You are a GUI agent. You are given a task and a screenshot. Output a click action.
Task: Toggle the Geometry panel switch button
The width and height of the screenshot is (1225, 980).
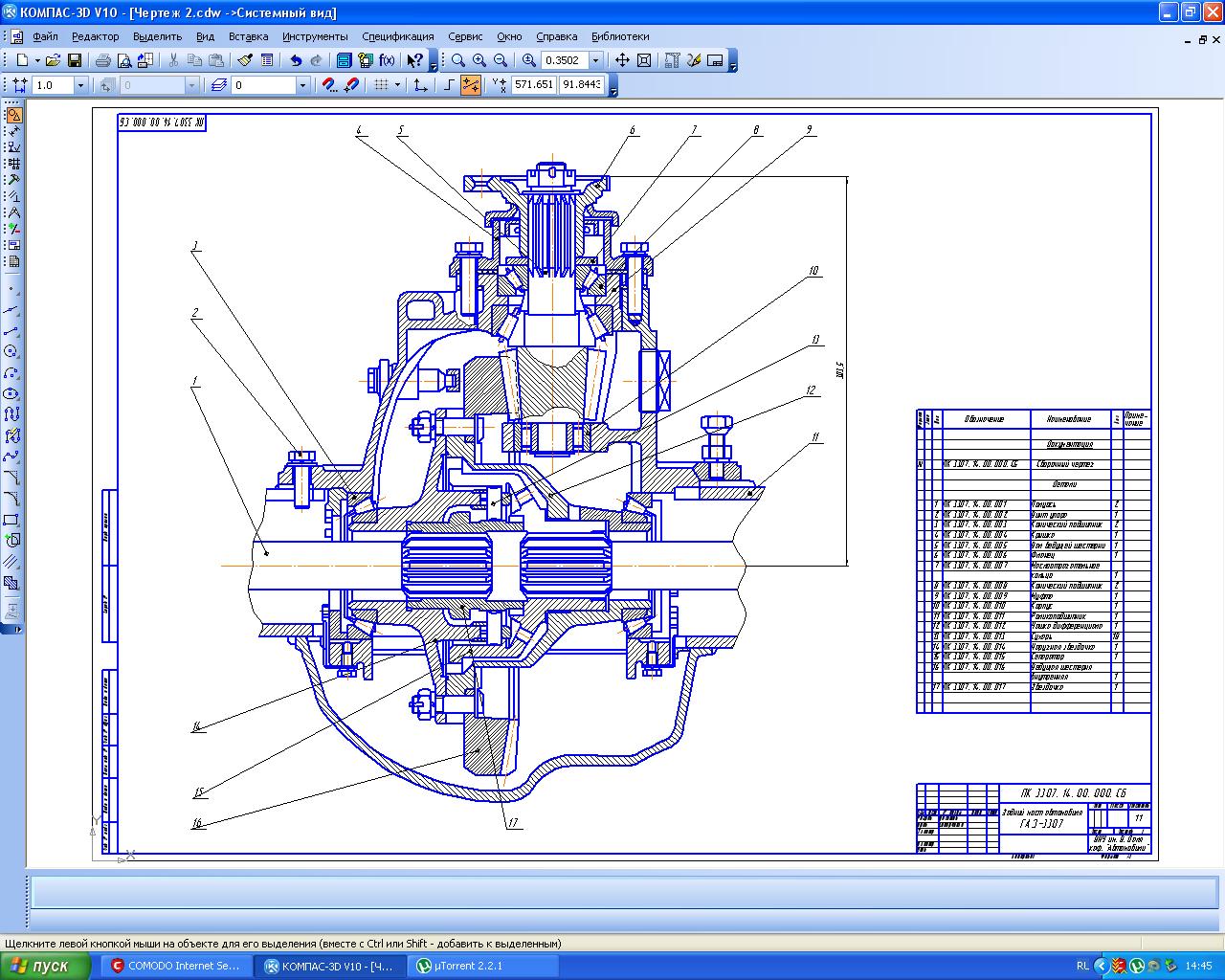click(12, 115)
